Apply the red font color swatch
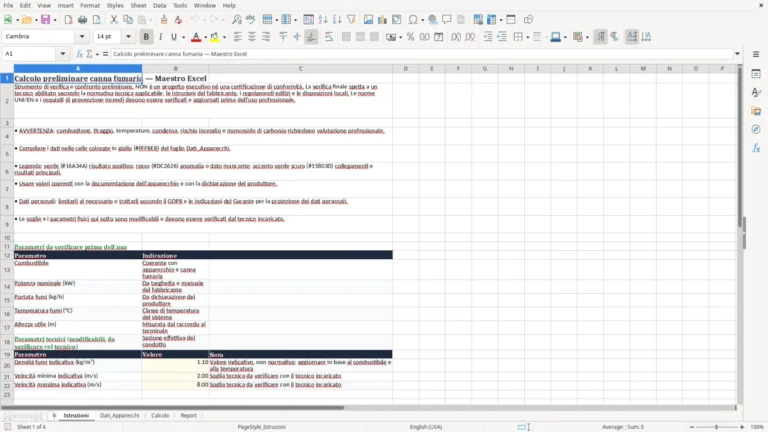The height and width of the screenshot is (432, 768). [x=196, y=37]
